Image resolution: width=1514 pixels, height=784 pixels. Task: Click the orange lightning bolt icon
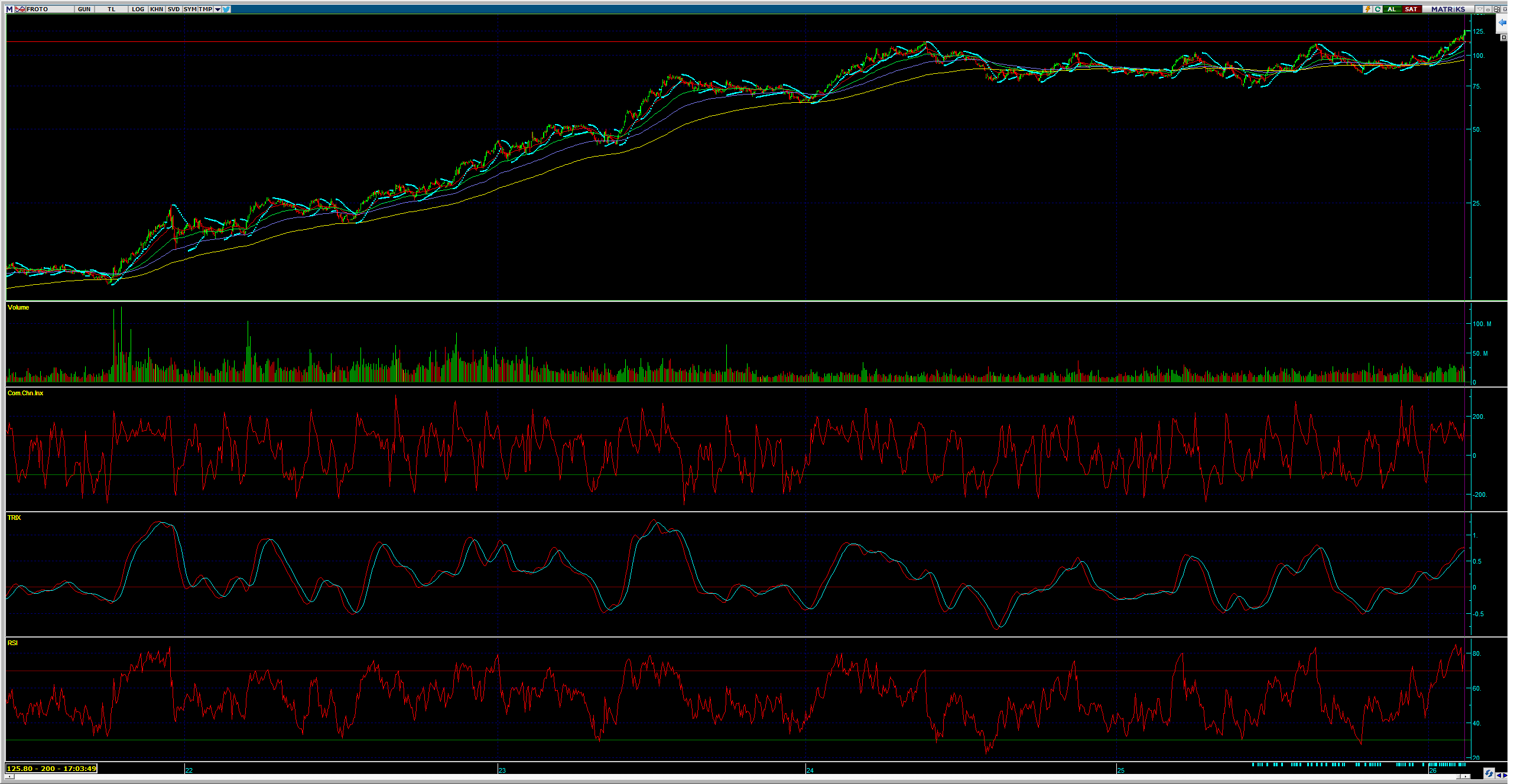(x=1367, y=9)
